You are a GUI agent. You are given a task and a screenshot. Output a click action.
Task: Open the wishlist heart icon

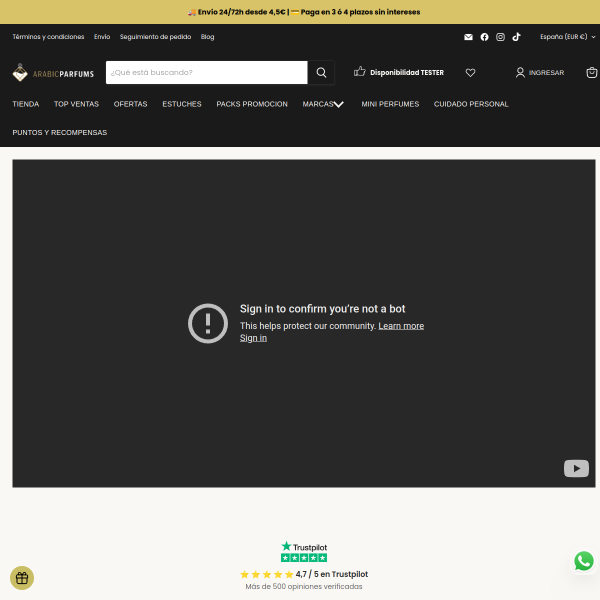tap(470, 72)
